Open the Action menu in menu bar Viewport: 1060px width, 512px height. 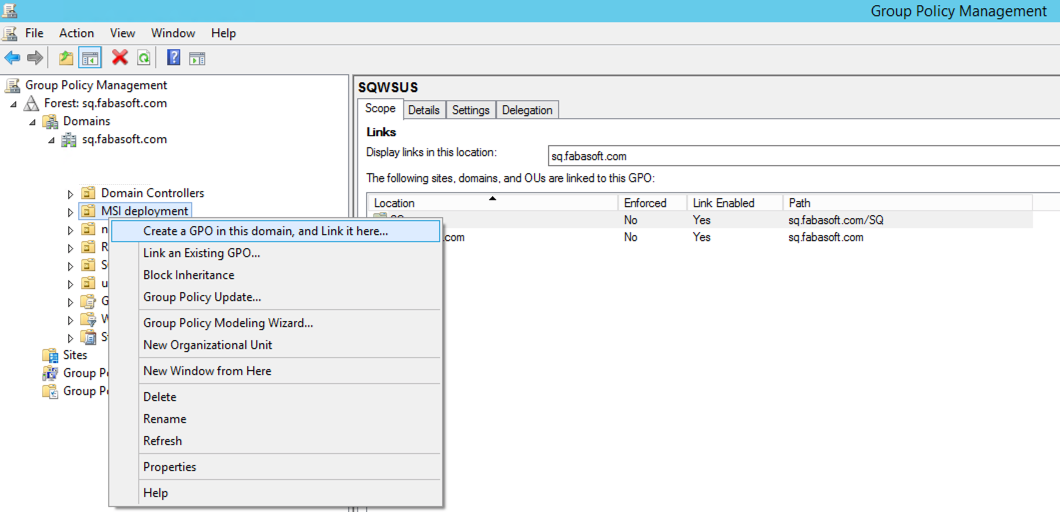tap(76, 33)
